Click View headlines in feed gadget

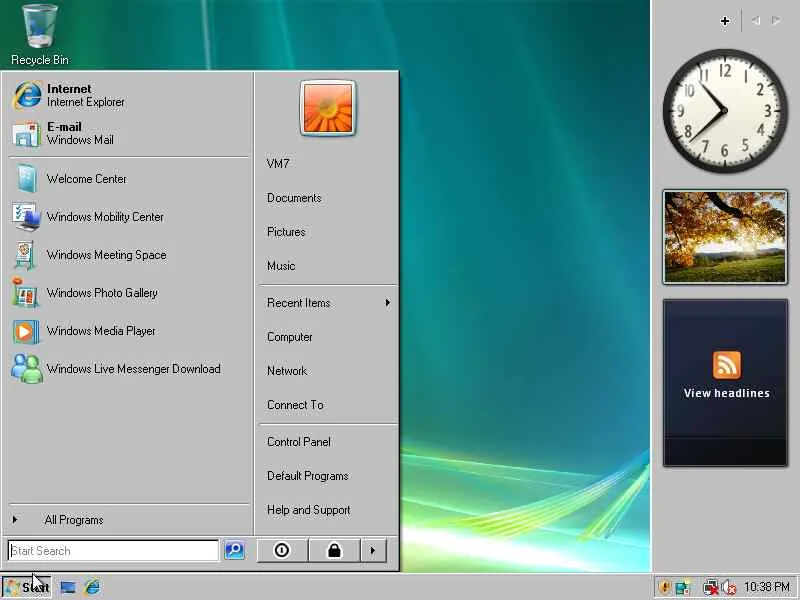coord(727,393)
